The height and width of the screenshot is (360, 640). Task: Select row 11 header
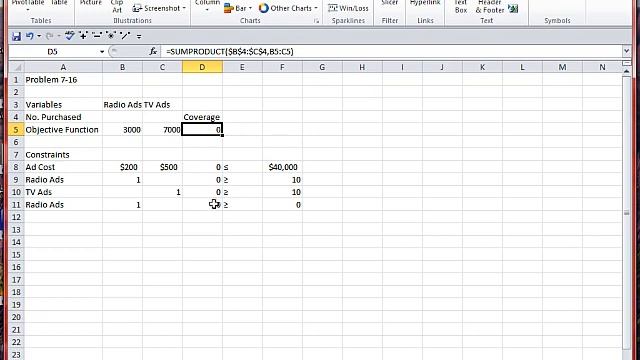tap(16, 204)
